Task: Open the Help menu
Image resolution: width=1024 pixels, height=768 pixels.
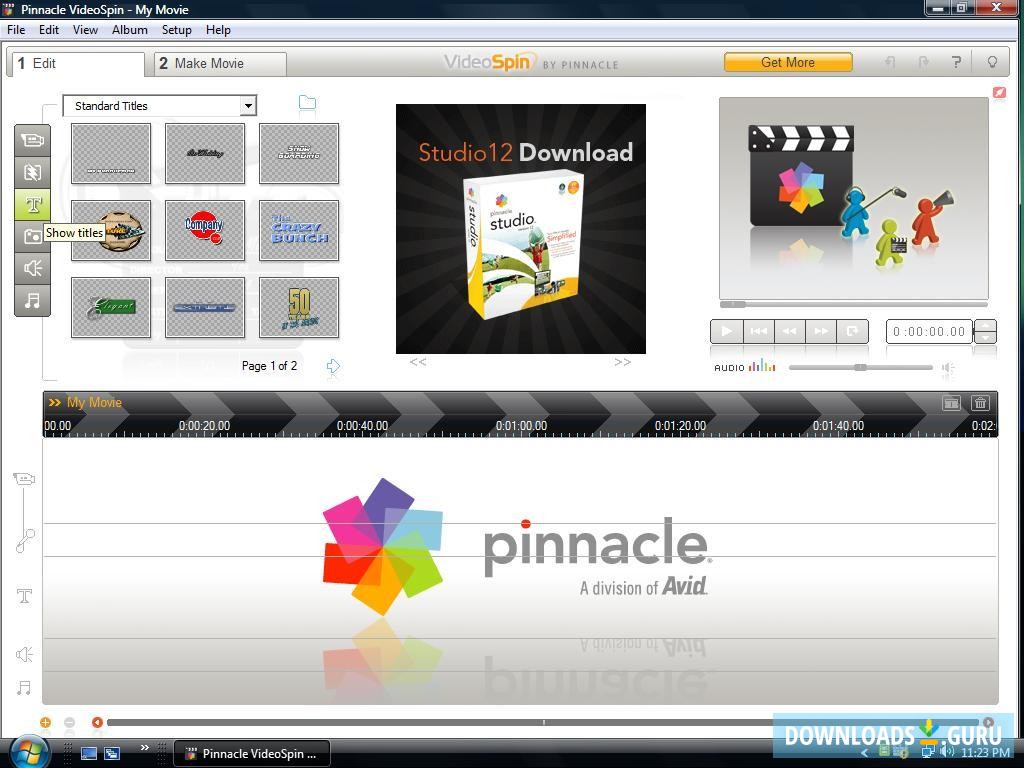Action: [218, 30]
